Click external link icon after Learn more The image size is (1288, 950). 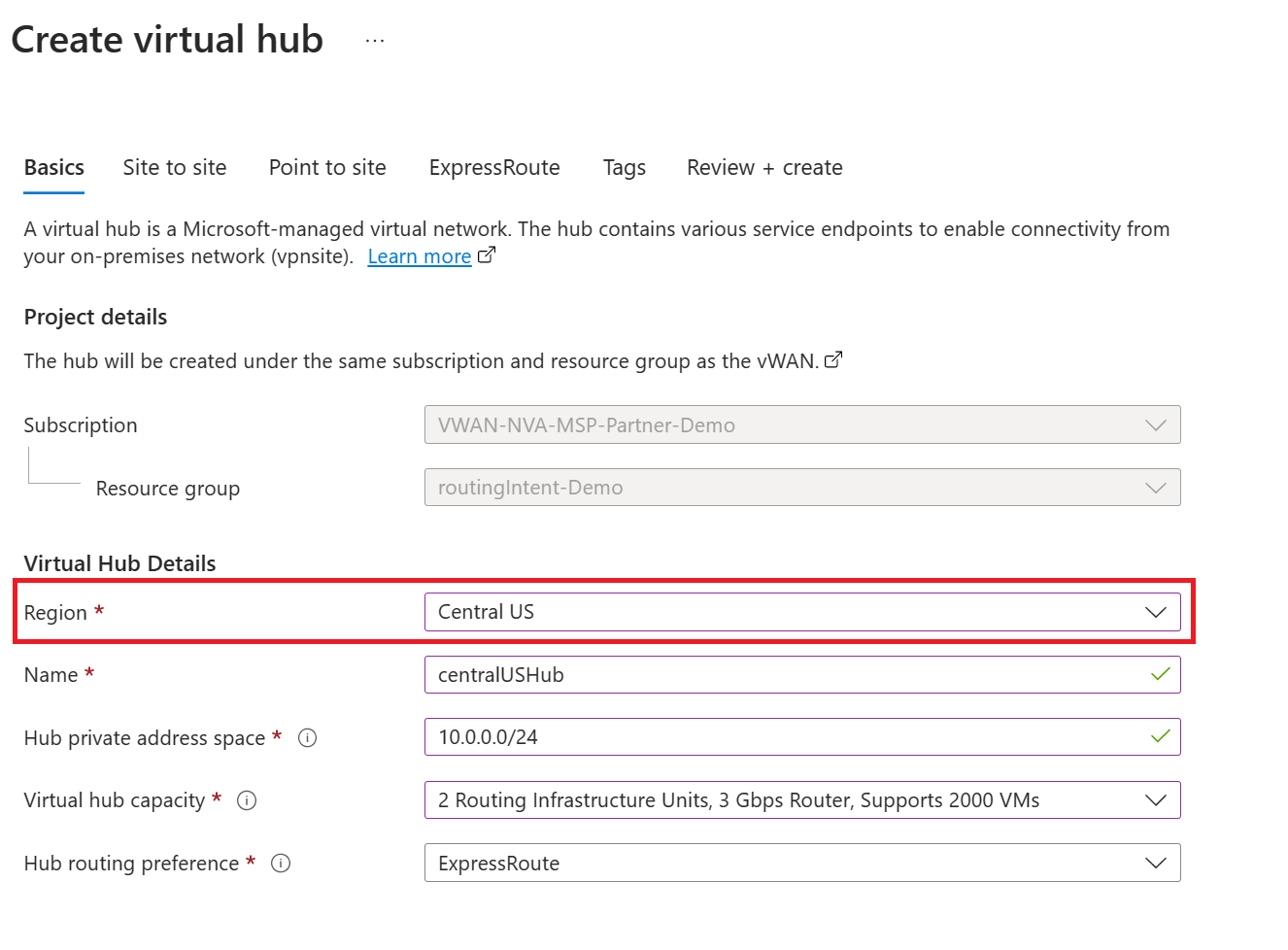[487, 255]
